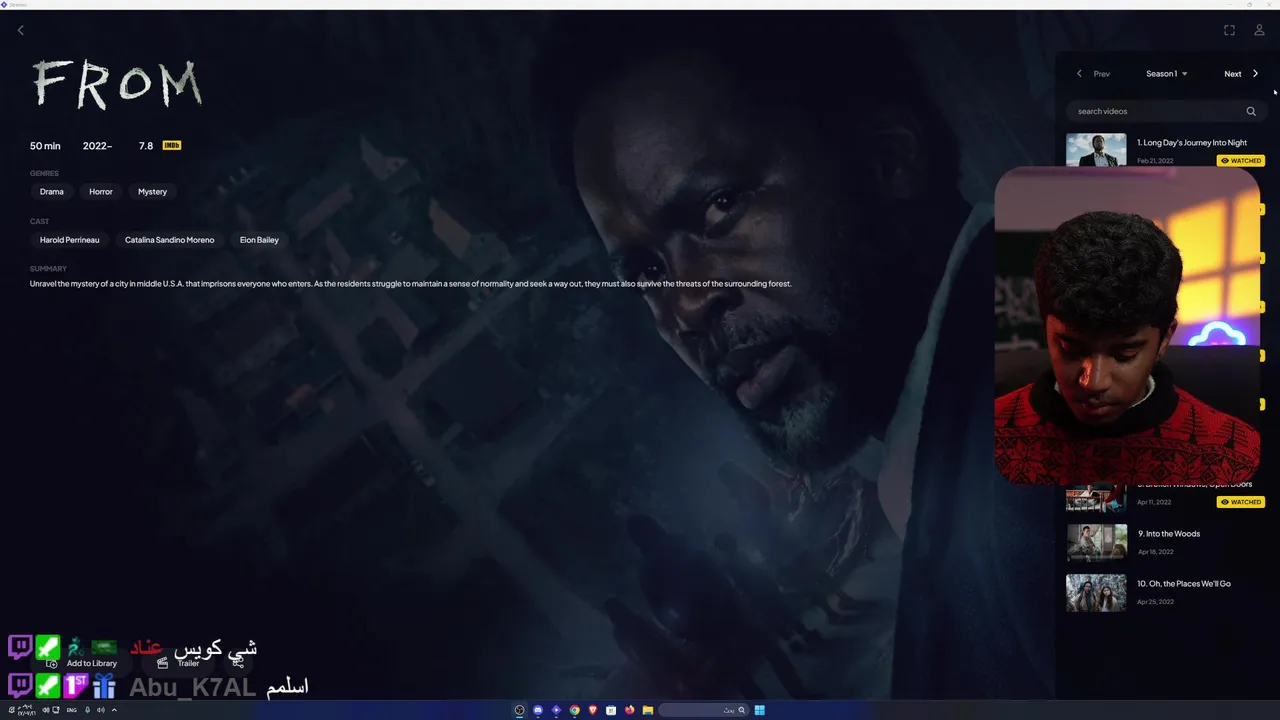Click episode 10 thumbnail image
The width and height of the screenshot is (1280, 720).
tap(1096, 592)
